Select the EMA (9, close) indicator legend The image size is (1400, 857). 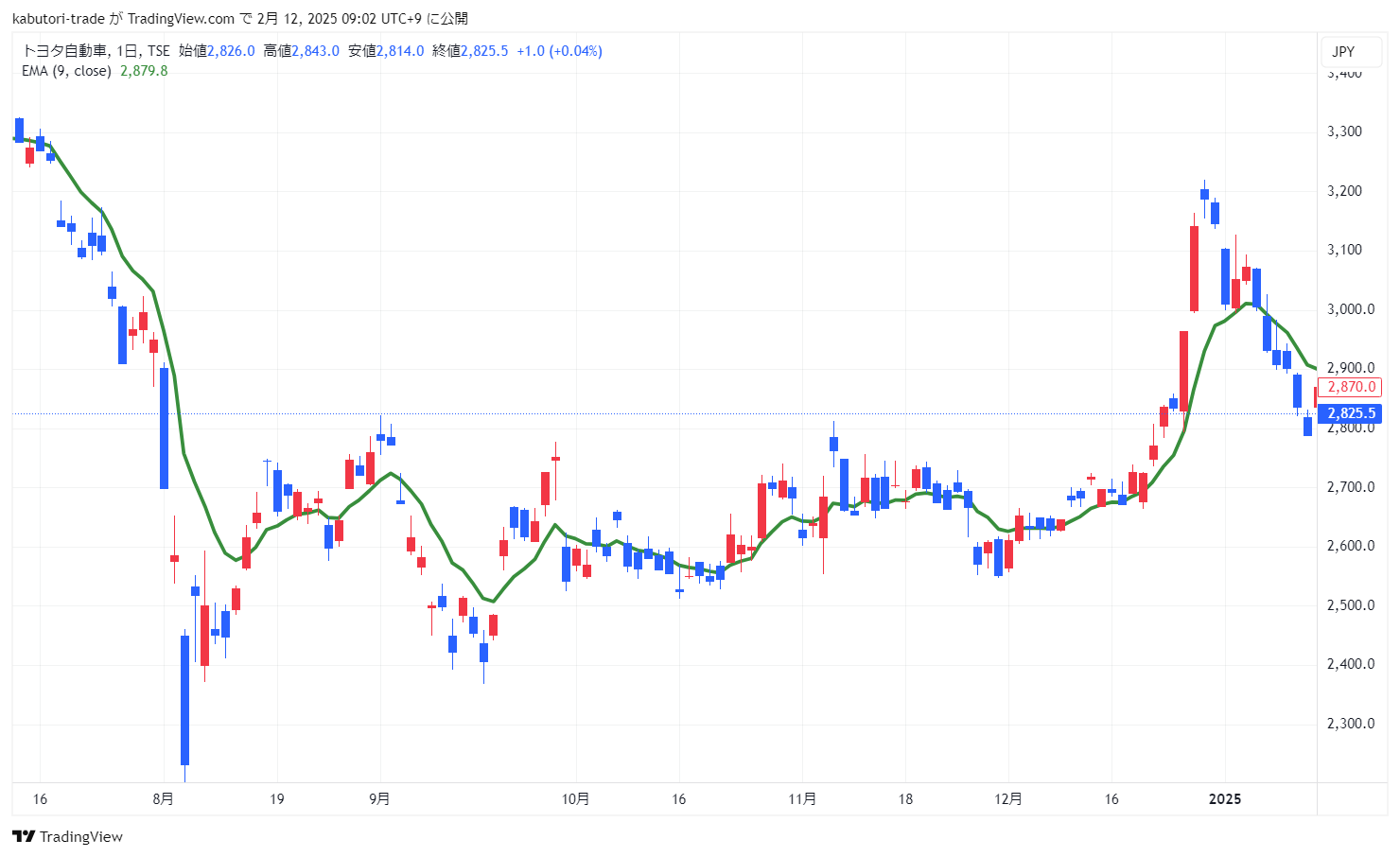66,71
